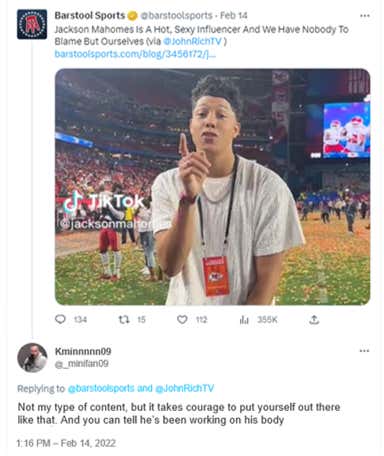This screenshot has width=384, height=456.
Task: Click the reply icon under Barstool tweet
Action: click(60, 319)
